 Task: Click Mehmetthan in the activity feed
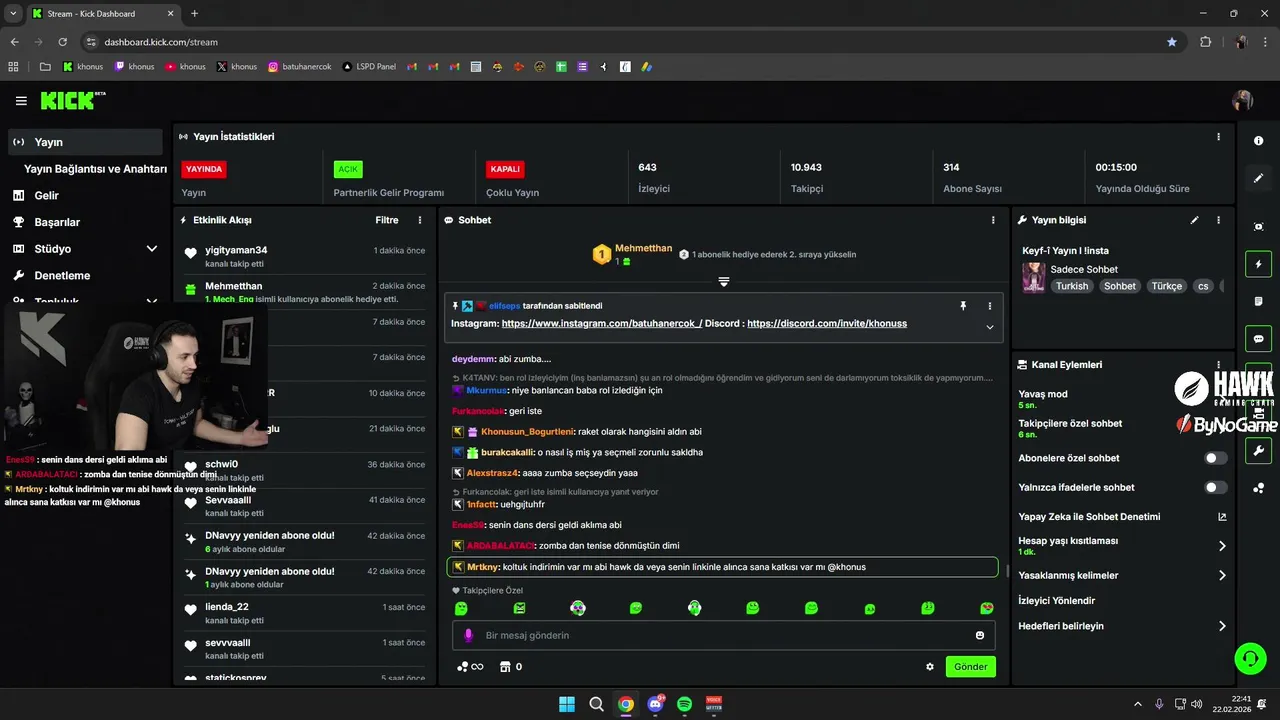click(234, 286)
